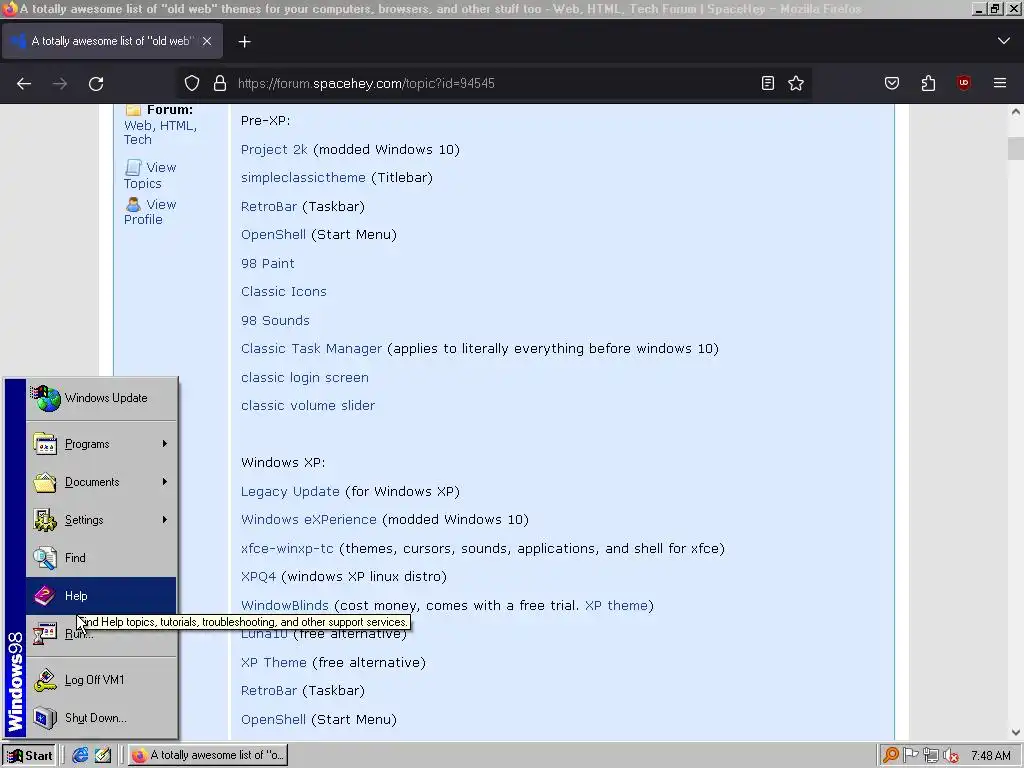
Task: Go back with the browser back arrow
Action: click(24, 84)
